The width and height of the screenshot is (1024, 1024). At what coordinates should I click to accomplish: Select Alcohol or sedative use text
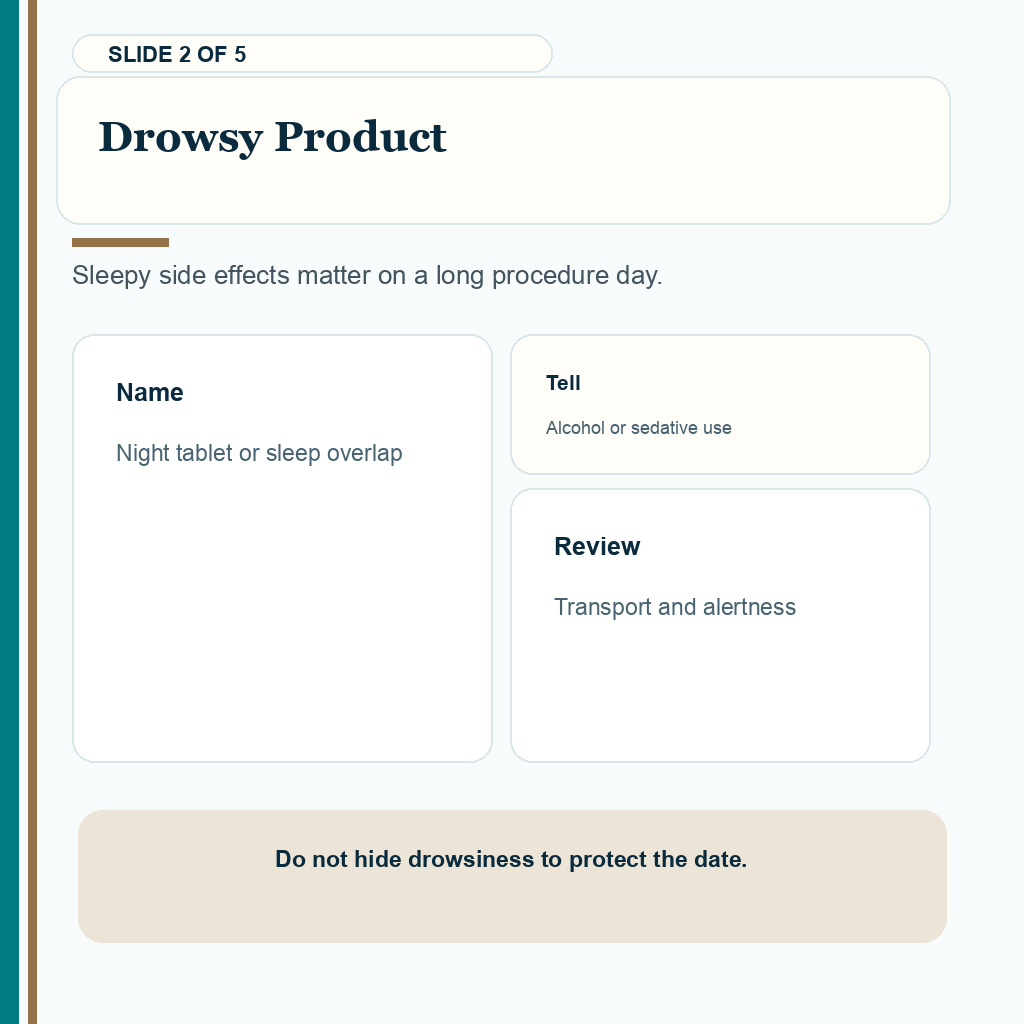point(639,428)
